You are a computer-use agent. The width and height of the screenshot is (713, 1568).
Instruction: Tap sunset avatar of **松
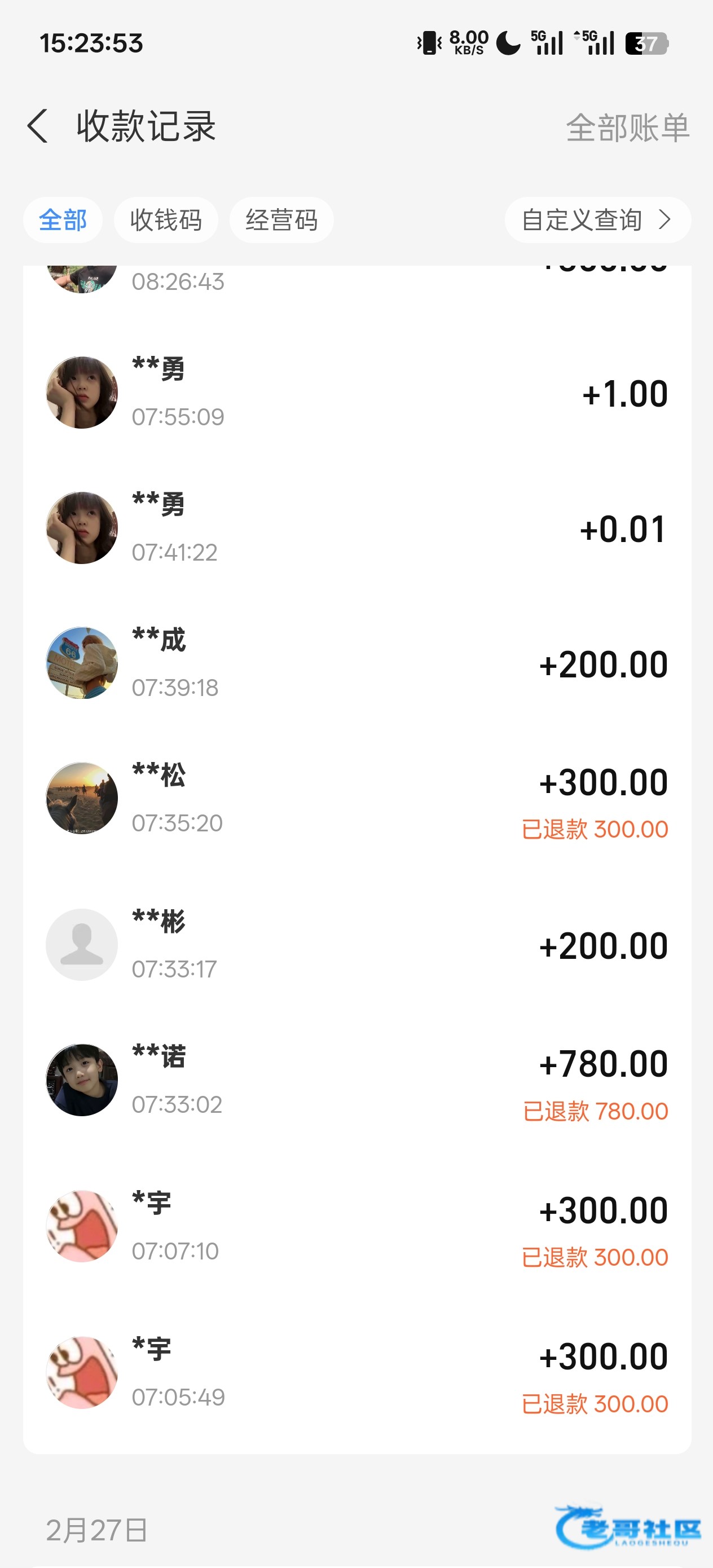point(82,798)
